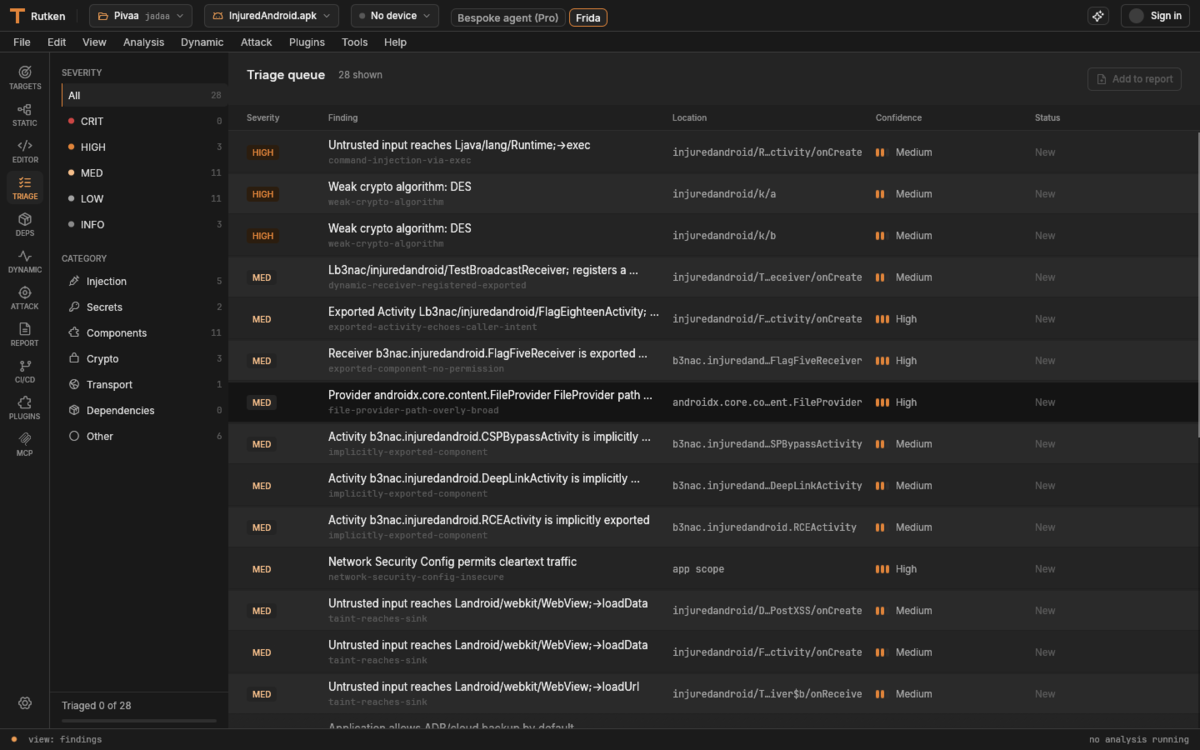Screen dimensions: 1200x750
Task: Open the Dynamic menu
Action: tap(202, 42)
